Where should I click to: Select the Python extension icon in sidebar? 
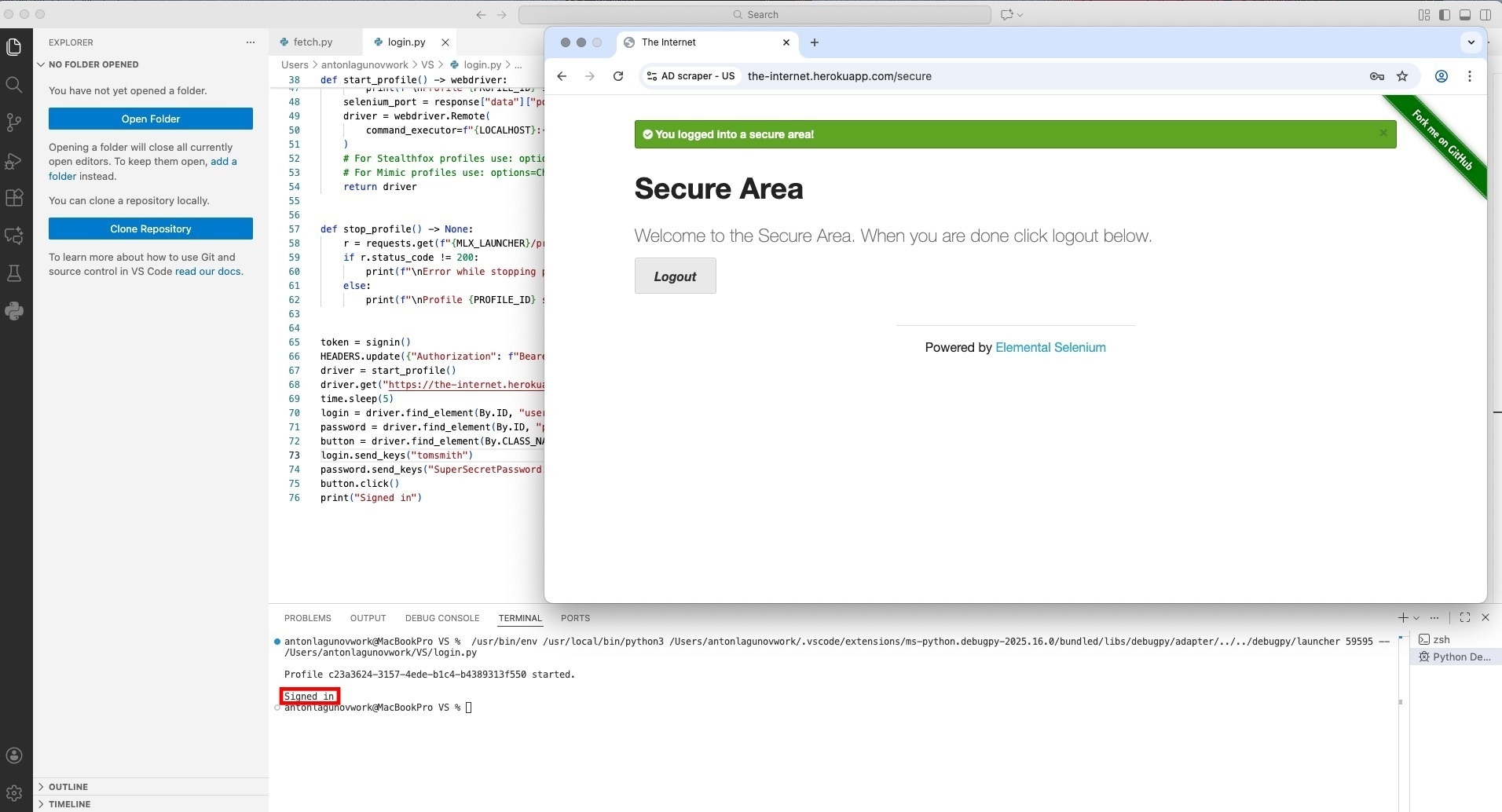14,311
